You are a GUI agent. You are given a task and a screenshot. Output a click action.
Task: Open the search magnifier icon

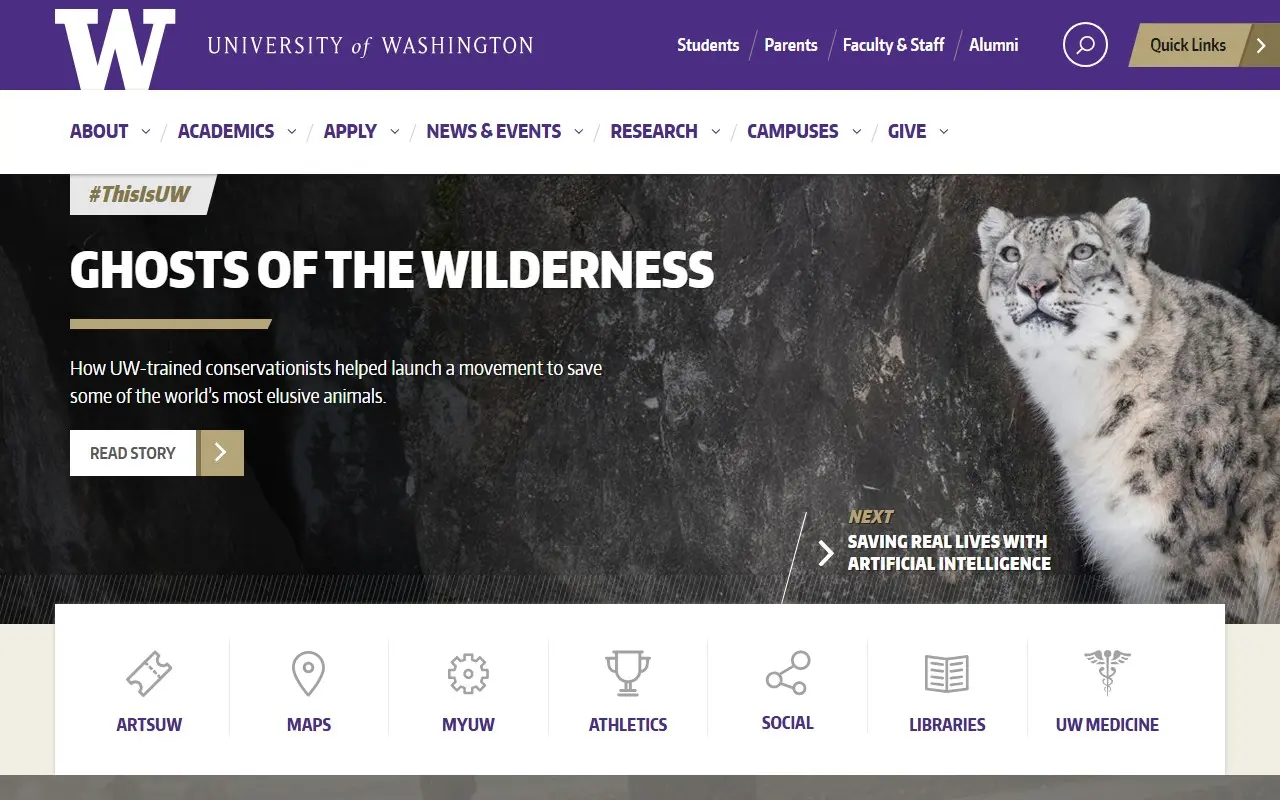pyautogui.click(x=1085, y=45)
